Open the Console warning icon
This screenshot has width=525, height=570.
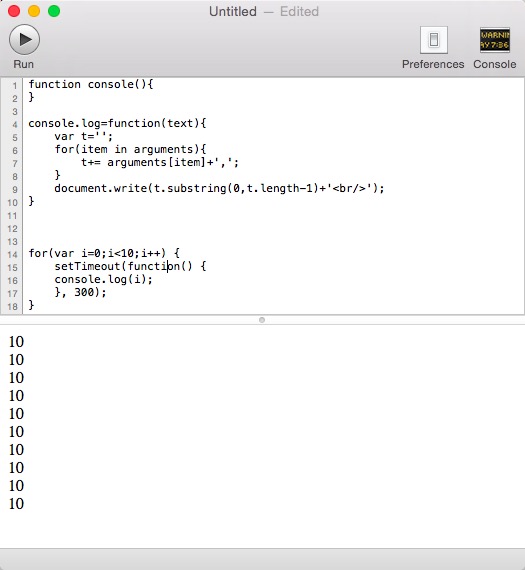coord(494,40)
